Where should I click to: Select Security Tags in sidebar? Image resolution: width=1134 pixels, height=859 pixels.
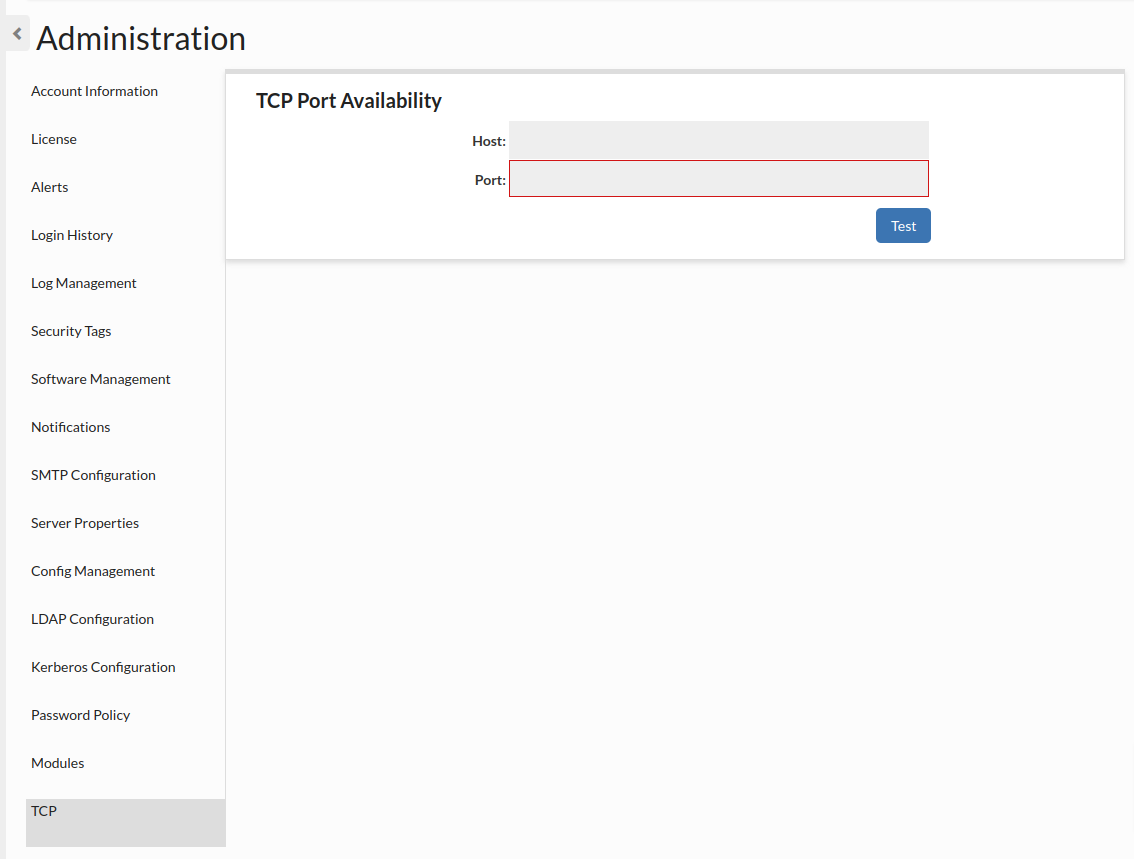[71, 331]
